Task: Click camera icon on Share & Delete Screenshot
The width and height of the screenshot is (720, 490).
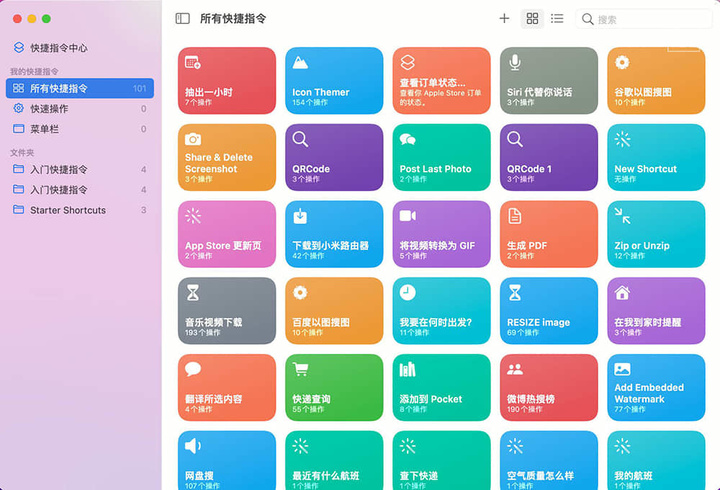Action: (193, 139)
